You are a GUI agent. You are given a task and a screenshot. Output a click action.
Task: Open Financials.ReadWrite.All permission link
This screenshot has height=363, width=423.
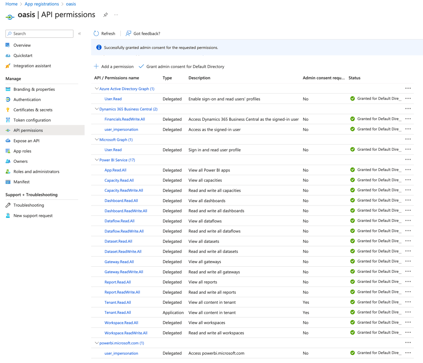tap(125, 119)
